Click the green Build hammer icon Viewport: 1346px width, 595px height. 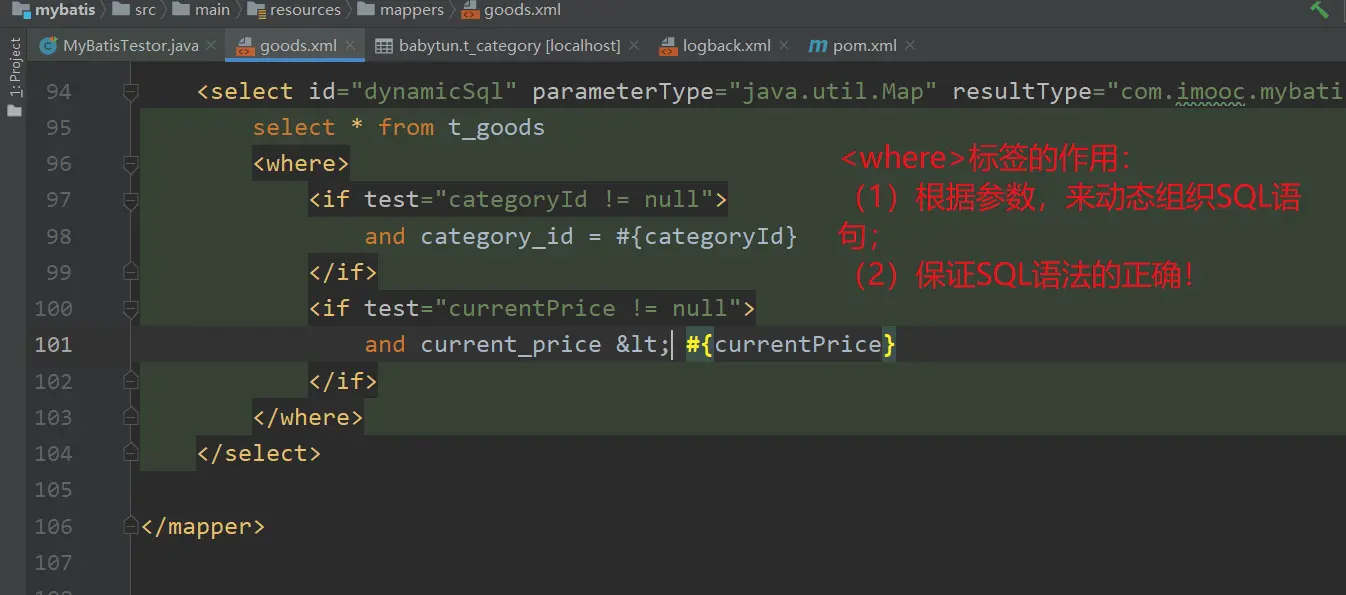tap(1319, 9)
